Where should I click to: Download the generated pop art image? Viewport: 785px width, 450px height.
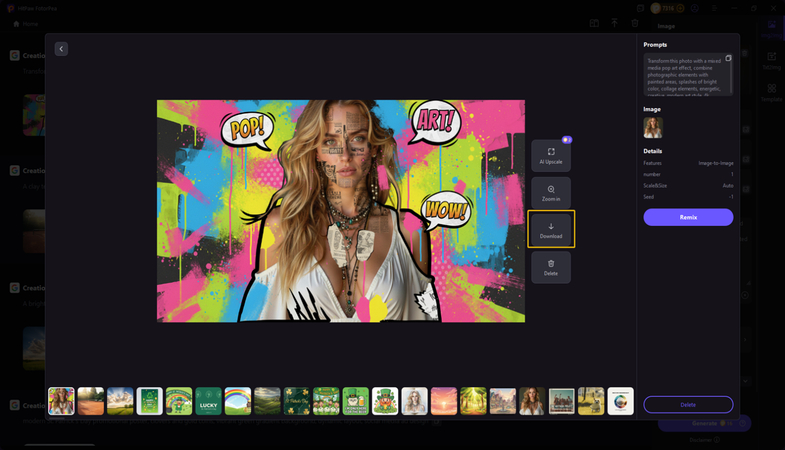[x=551, y=230]
